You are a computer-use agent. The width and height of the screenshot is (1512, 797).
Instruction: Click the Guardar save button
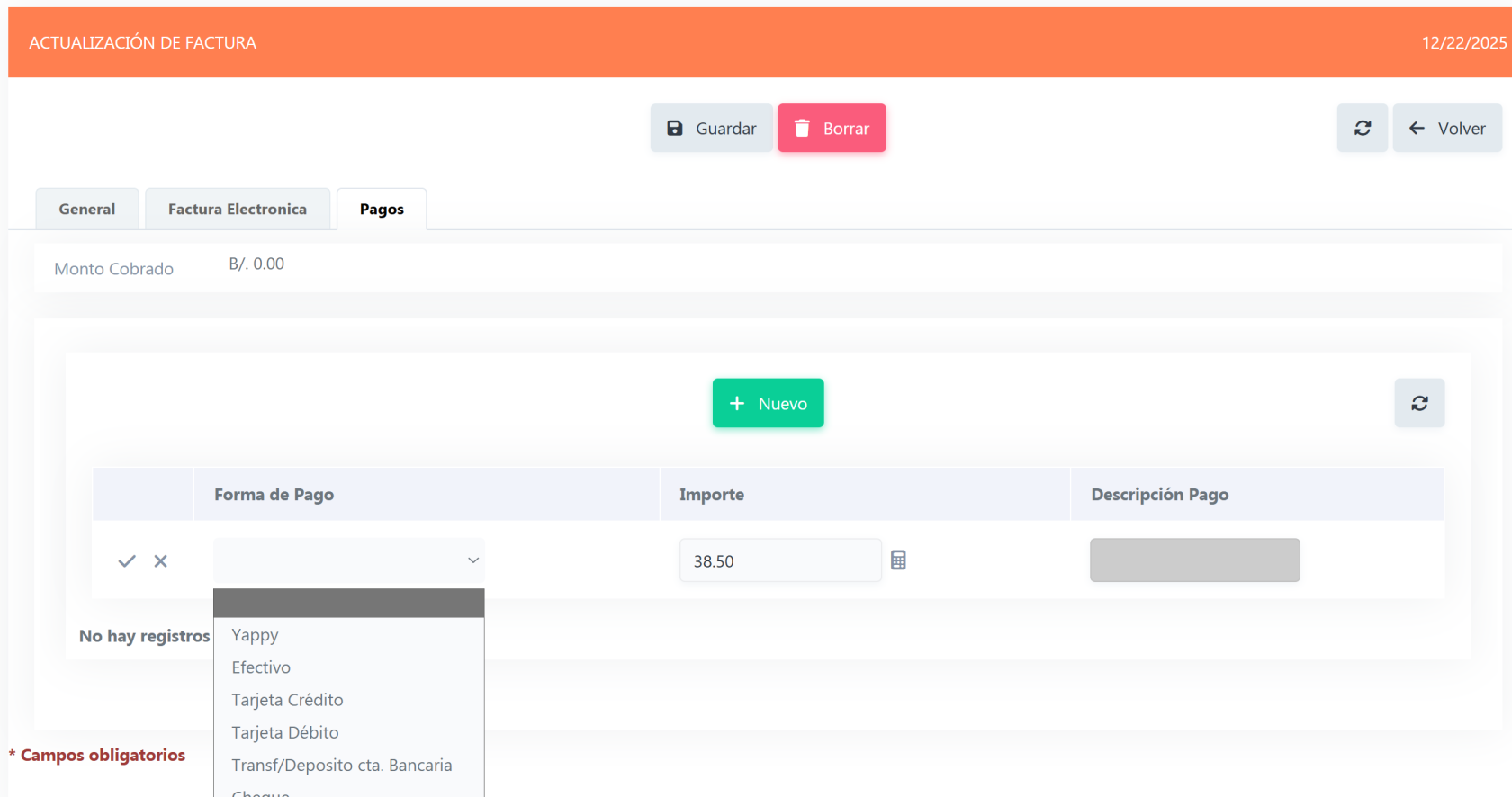click(x=711, y=129)
